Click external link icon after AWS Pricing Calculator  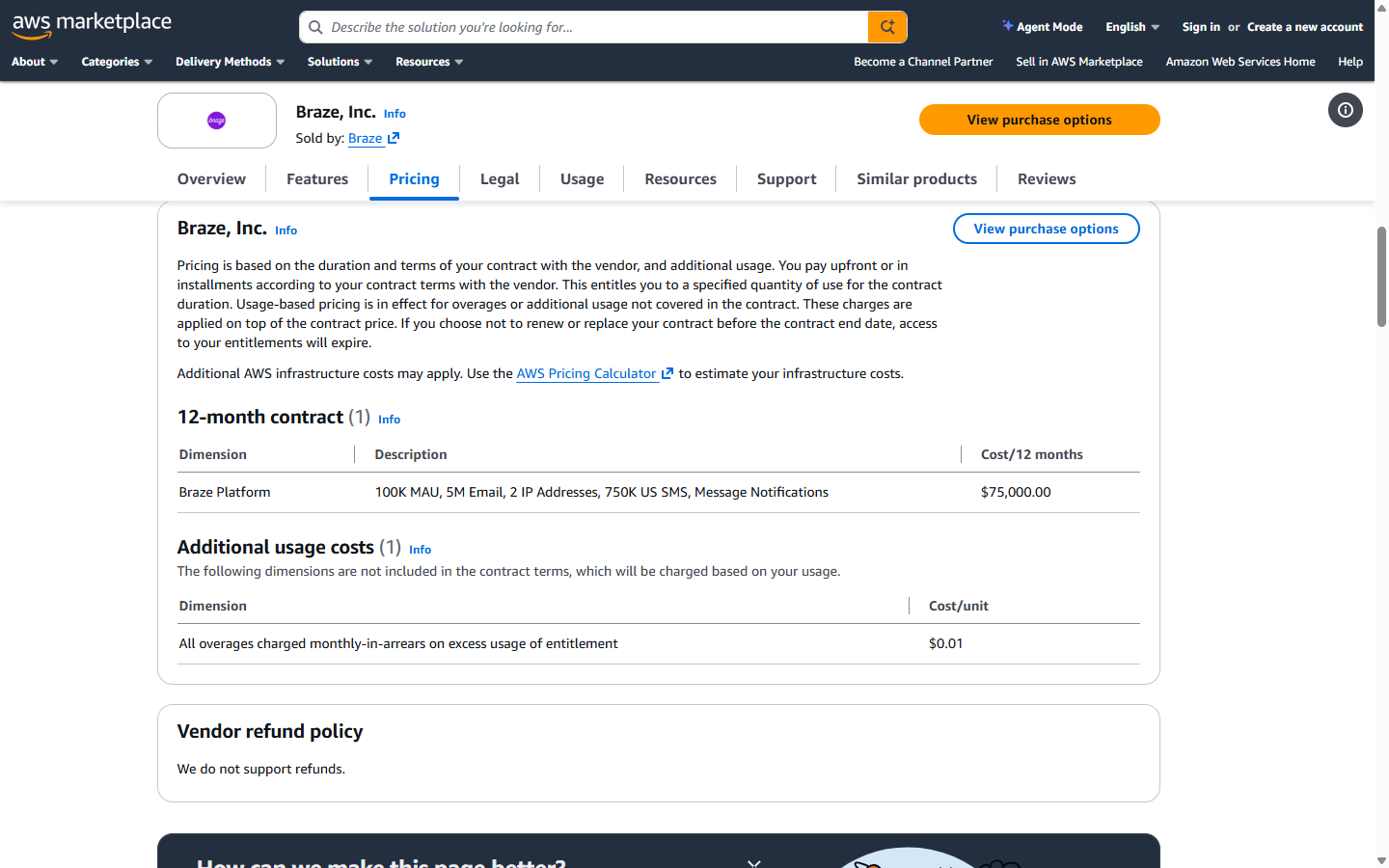667,373
